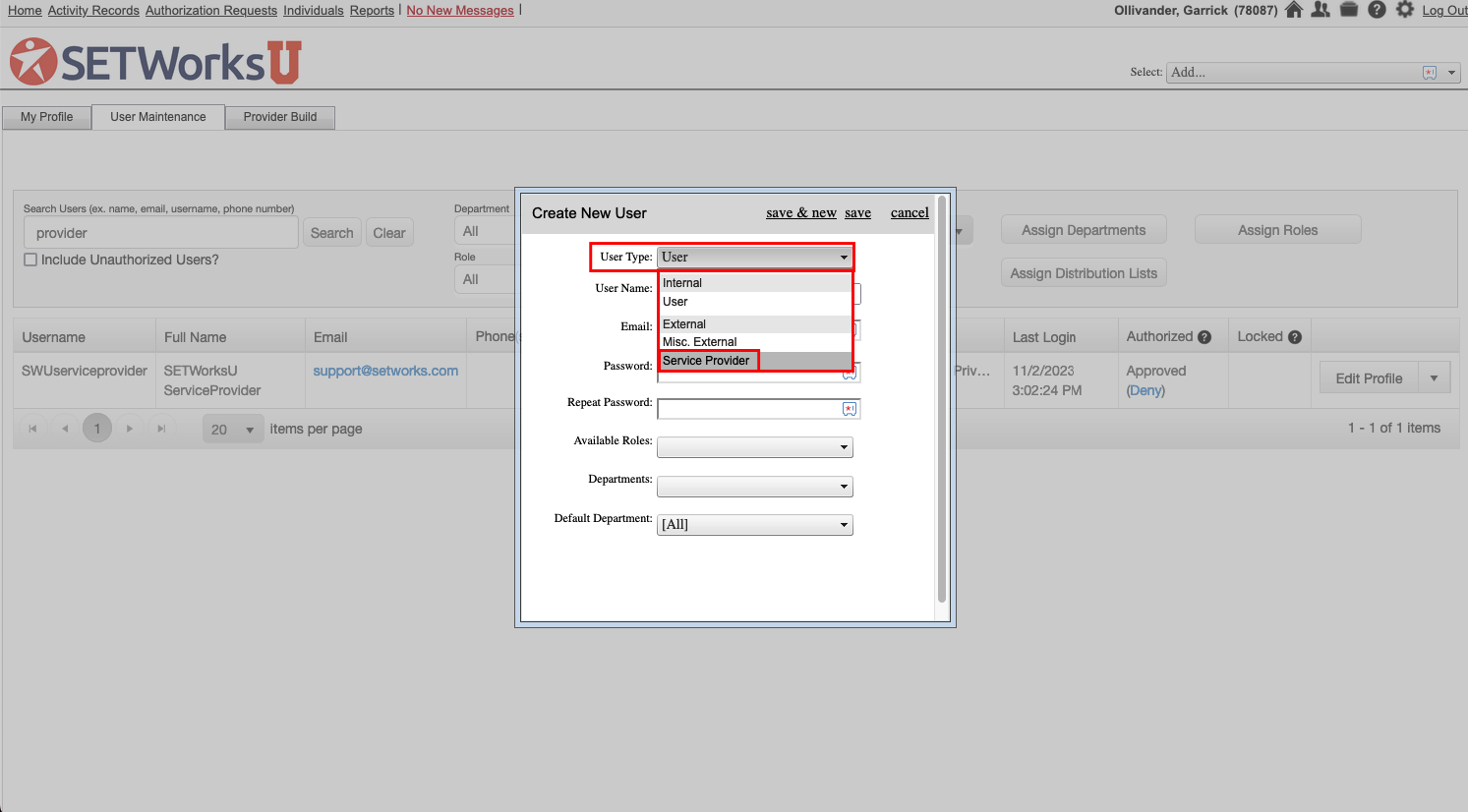Open the Department filter dropdown
The height and width of the screenshot is (812, 1468).
pos(484,231)
